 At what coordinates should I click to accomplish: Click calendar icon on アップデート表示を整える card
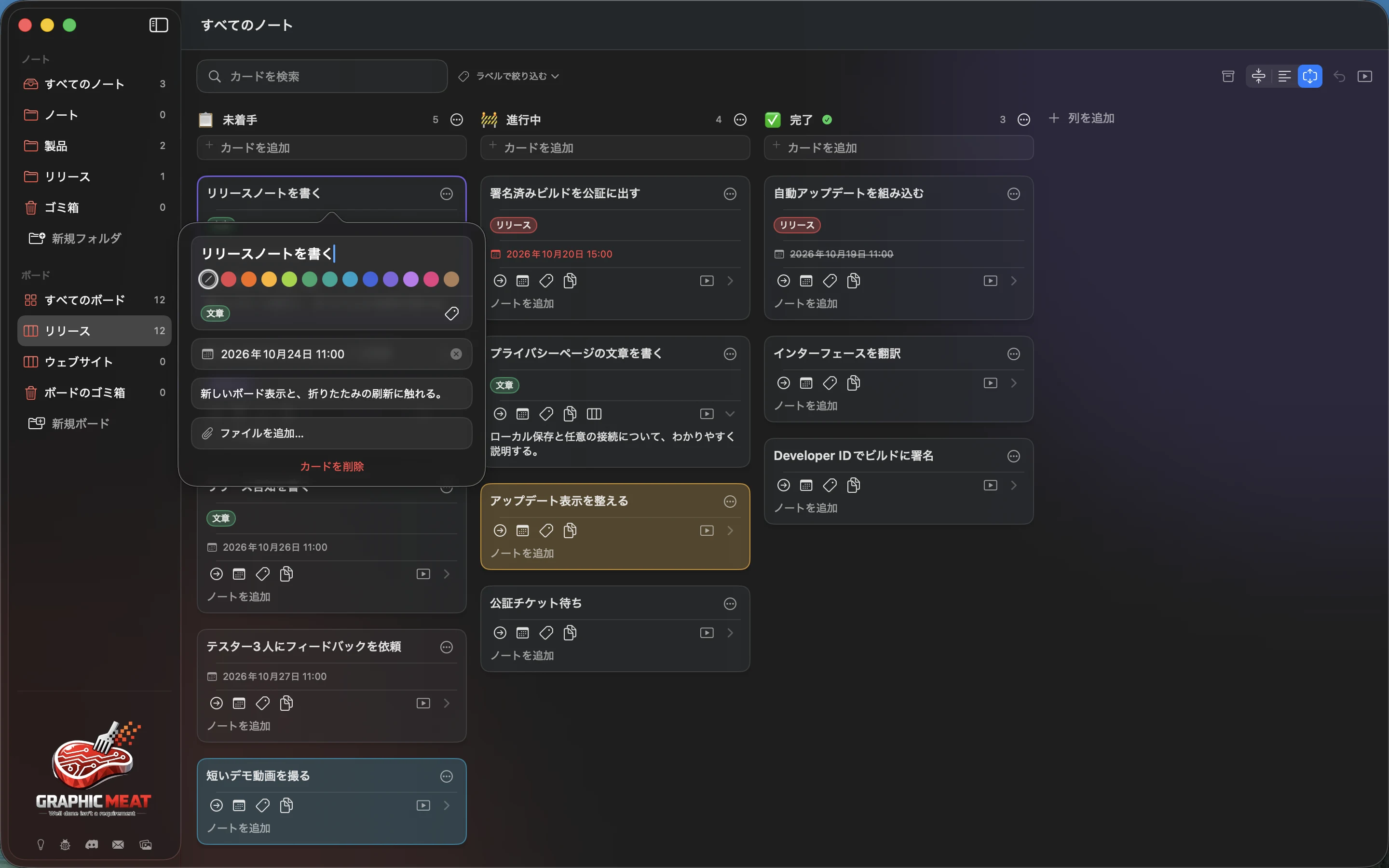522,530
